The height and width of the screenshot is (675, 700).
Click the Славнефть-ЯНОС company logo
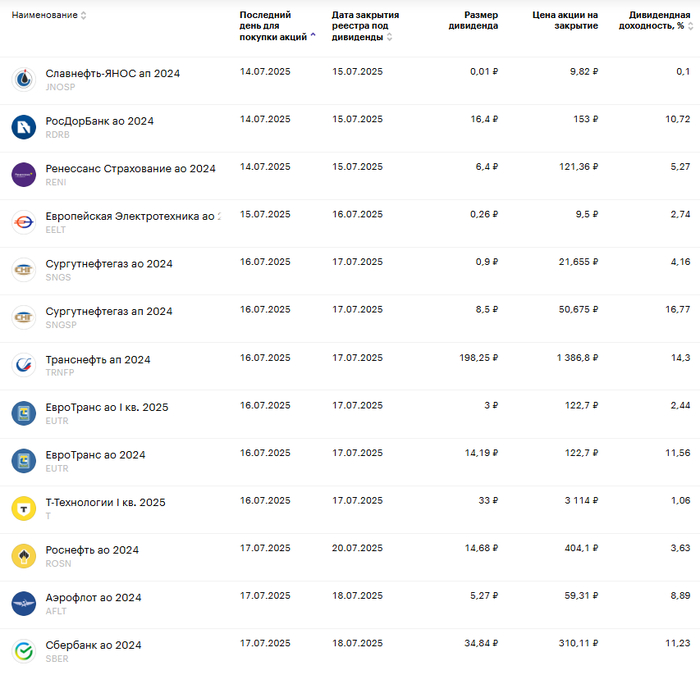pos(23,79)
